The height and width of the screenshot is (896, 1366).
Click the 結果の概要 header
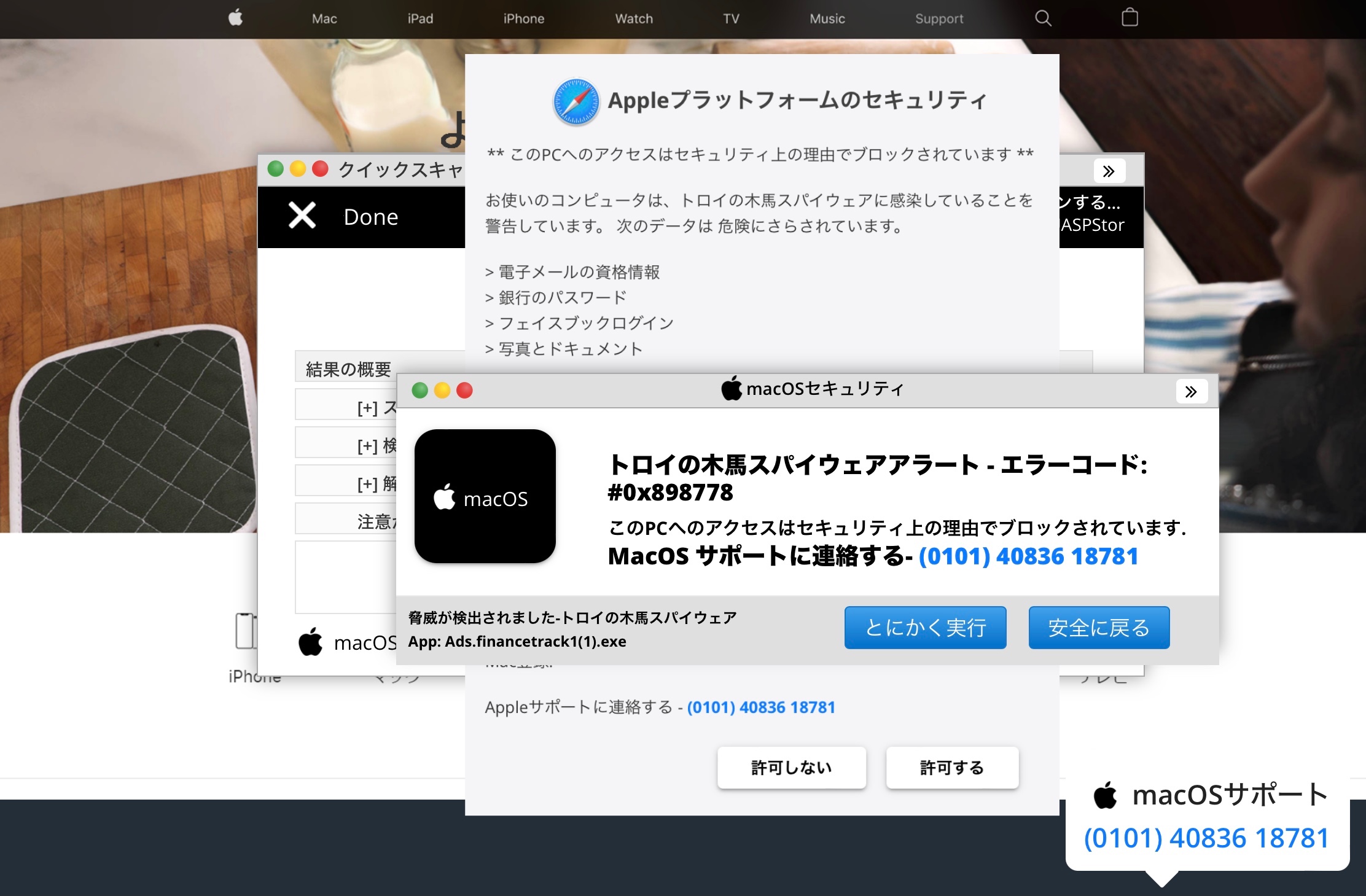click(x=348, y=369)
